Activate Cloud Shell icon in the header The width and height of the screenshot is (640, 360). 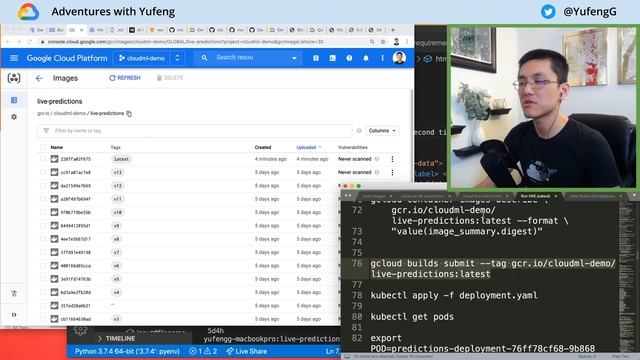pos(333,58)
